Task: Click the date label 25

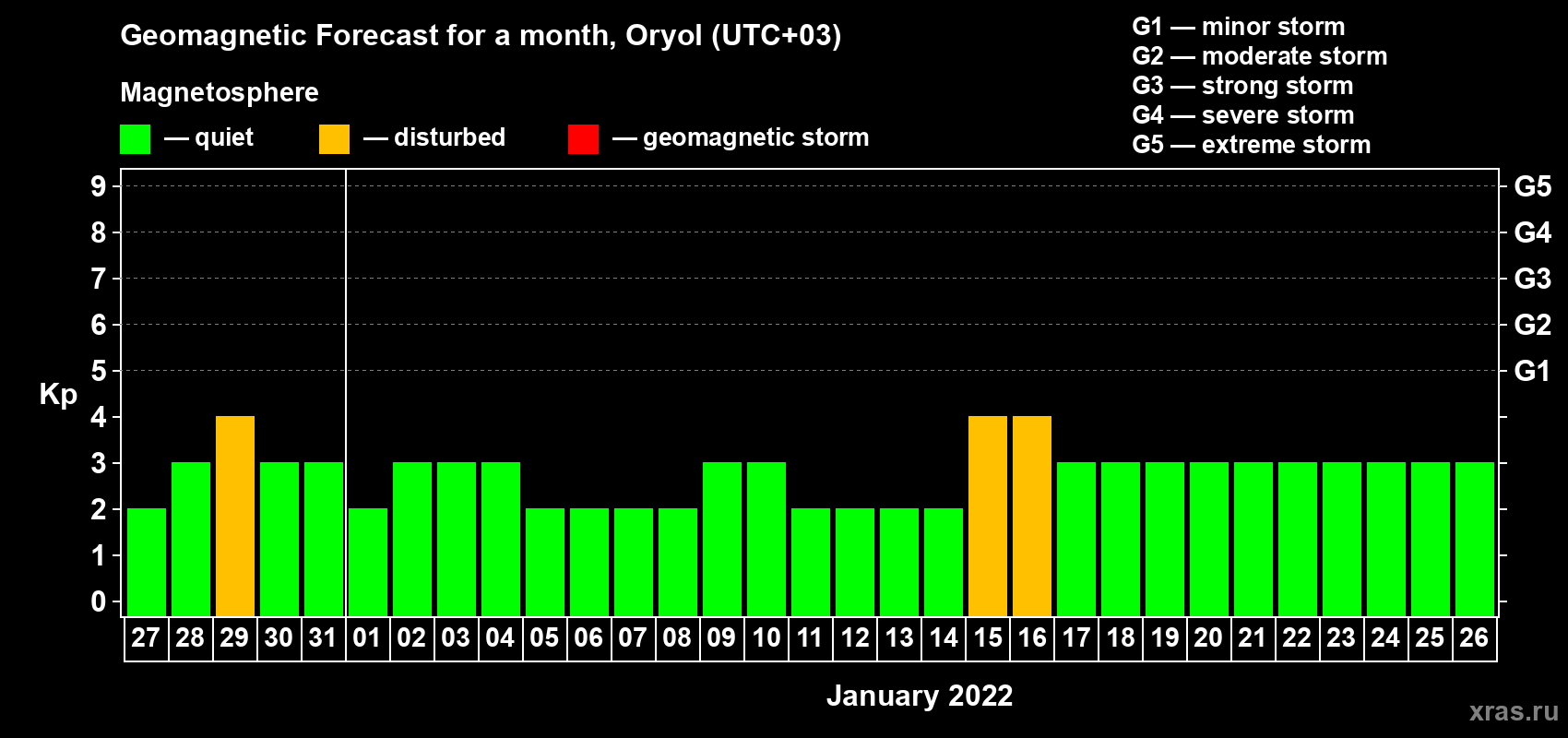Action: click(1430, 638)
